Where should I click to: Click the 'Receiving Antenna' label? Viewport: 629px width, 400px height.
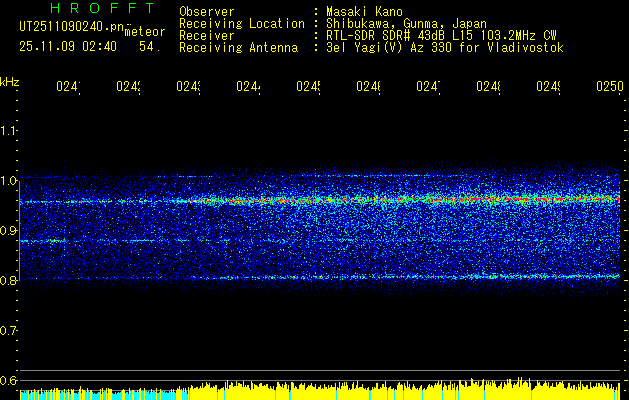(x=239, y=48)
